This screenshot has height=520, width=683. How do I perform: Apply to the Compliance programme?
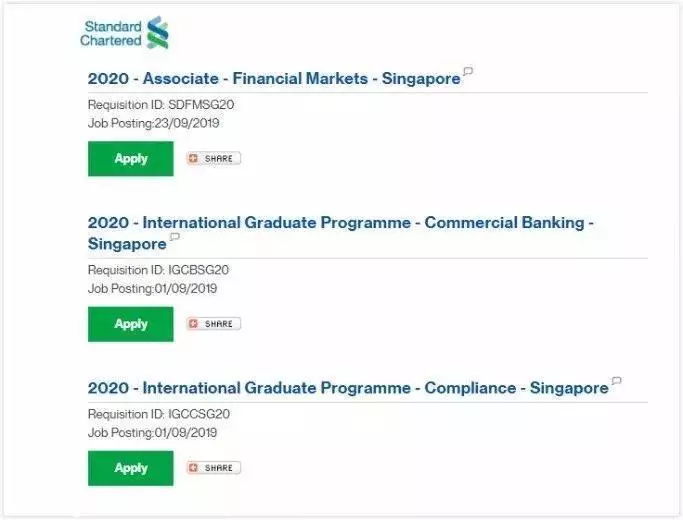[x=131, y=468]
